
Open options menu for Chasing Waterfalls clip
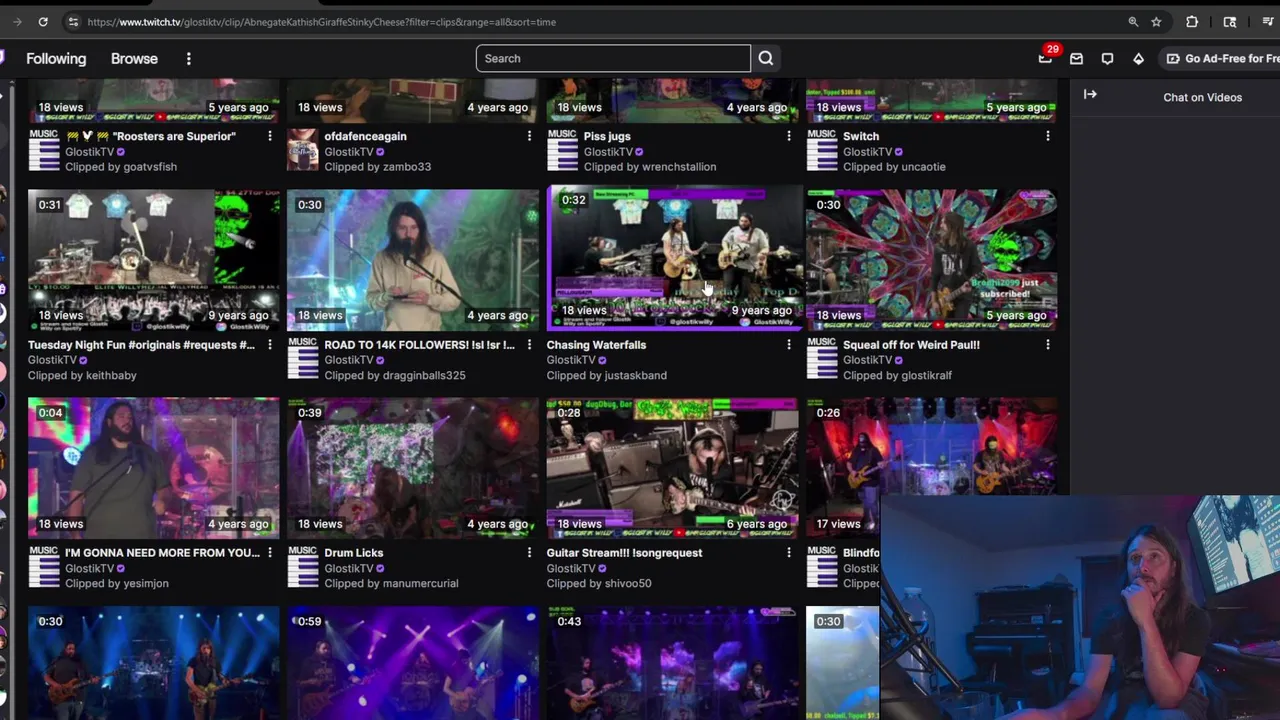click(788, 345)
